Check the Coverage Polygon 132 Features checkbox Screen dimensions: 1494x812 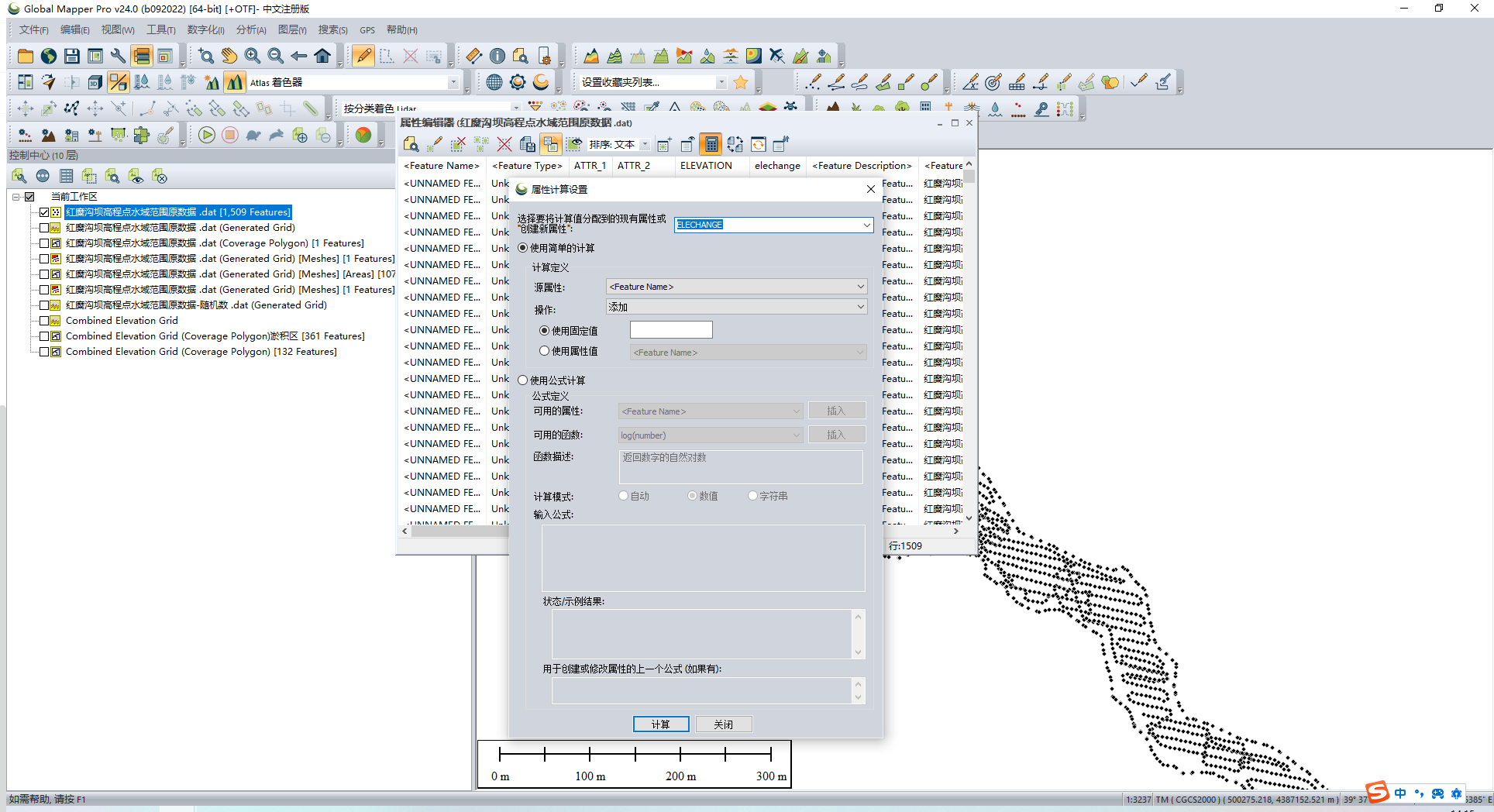click(44, 352)
